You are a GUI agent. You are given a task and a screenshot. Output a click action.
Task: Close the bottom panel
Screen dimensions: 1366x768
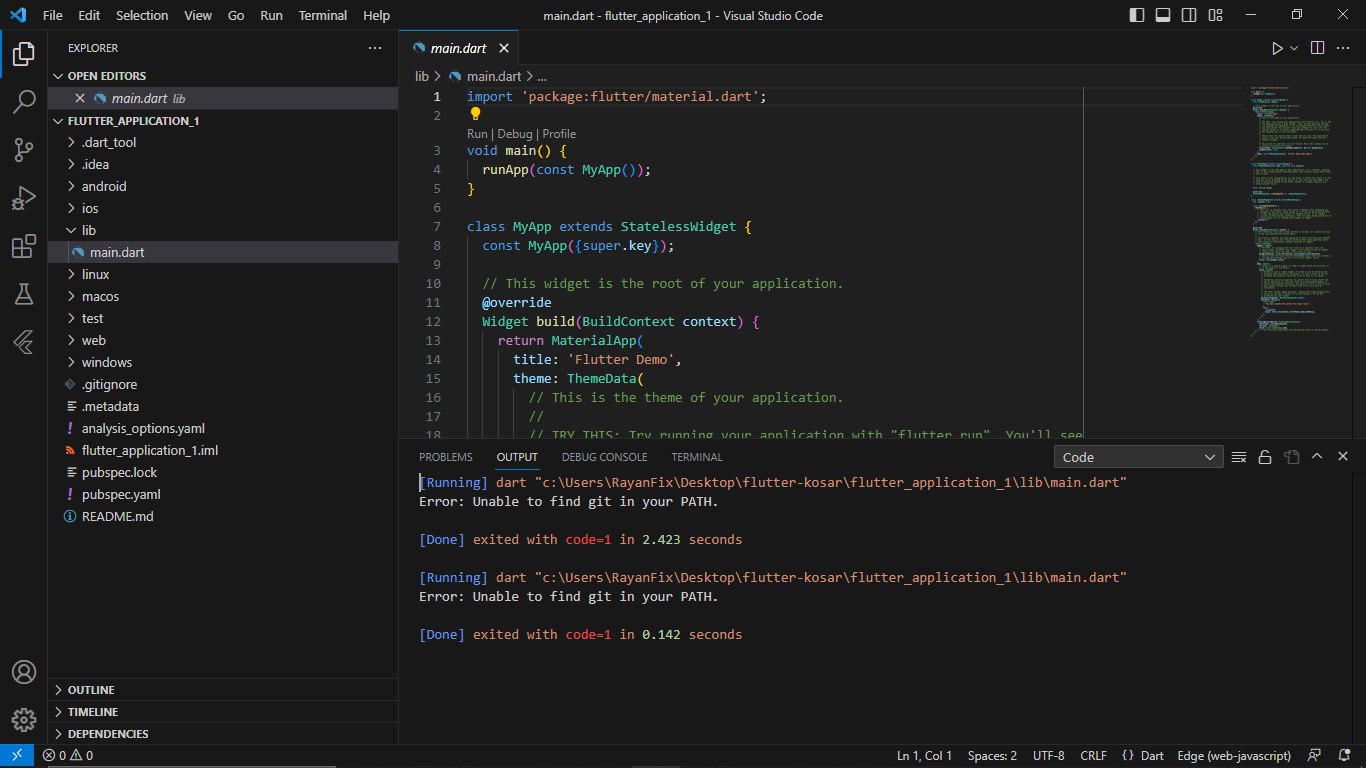tap(1343, 457)
